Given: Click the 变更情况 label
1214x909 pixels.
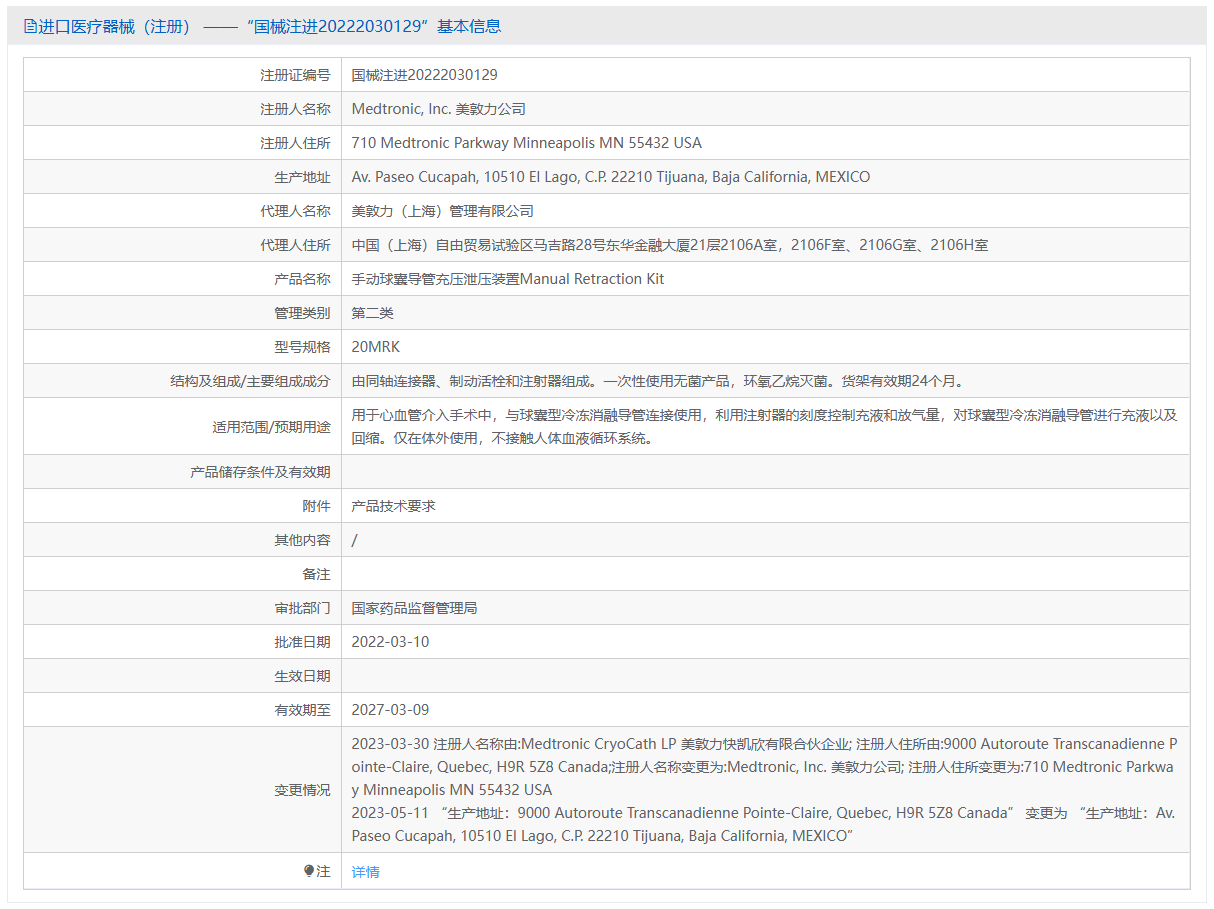Looking at the screenshot, I should [302, 790].
